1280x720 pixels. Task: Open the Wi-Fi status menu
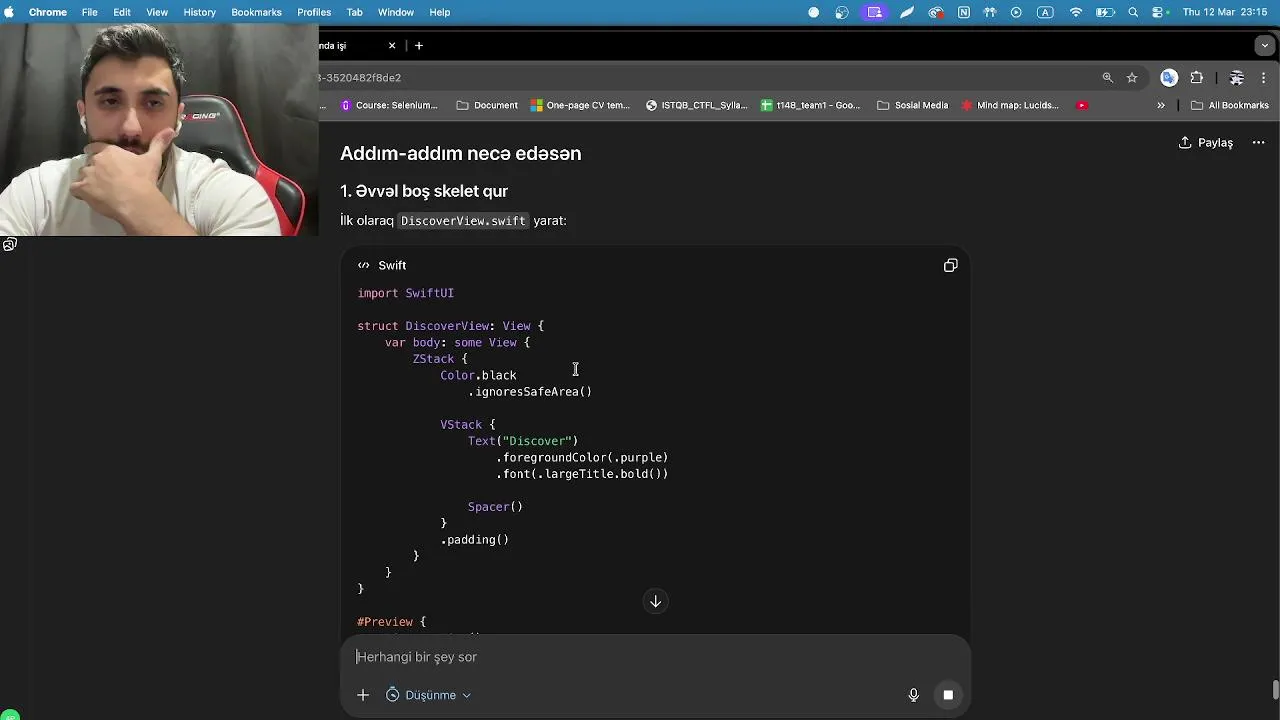click(1076, 12)
